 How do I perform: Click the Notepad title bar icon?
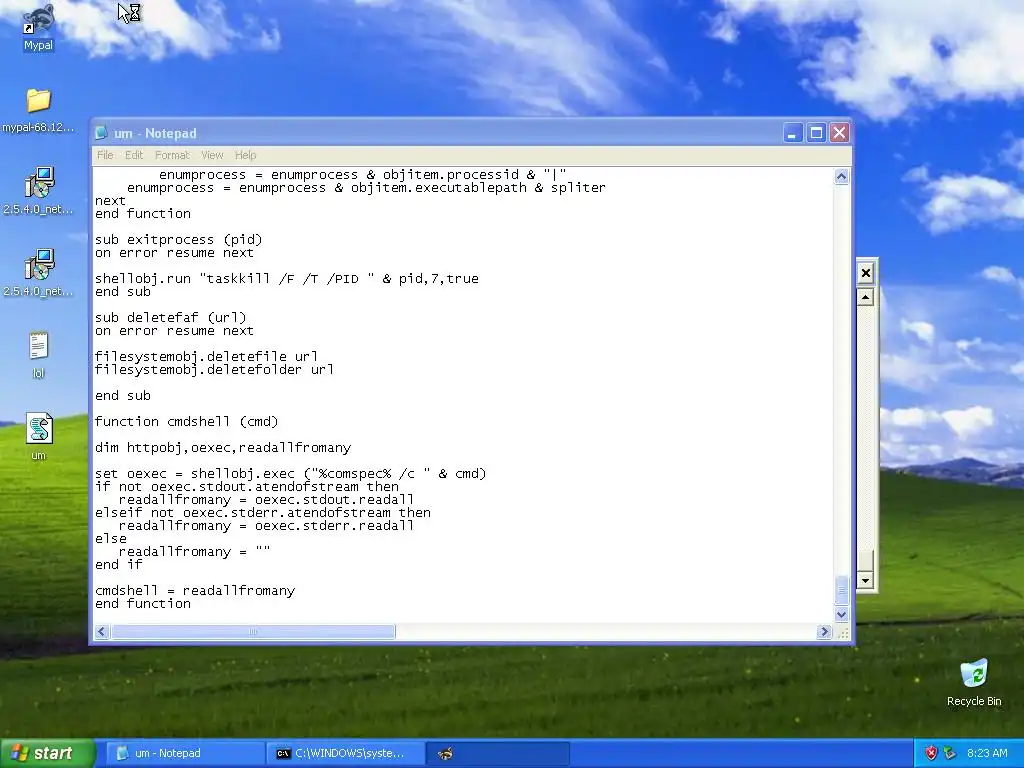[x=101, y=133]
